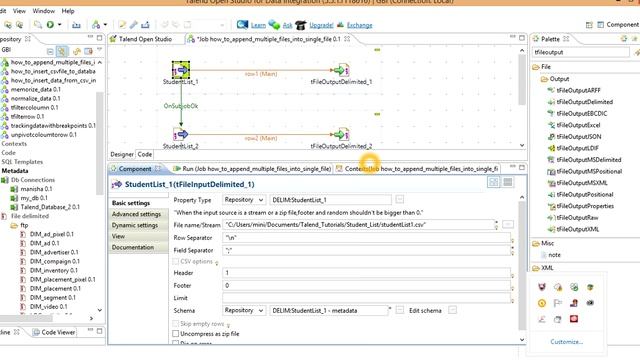Toggle the CSV options checkbox
Screen dimensions: 640x360
[176, 261]
